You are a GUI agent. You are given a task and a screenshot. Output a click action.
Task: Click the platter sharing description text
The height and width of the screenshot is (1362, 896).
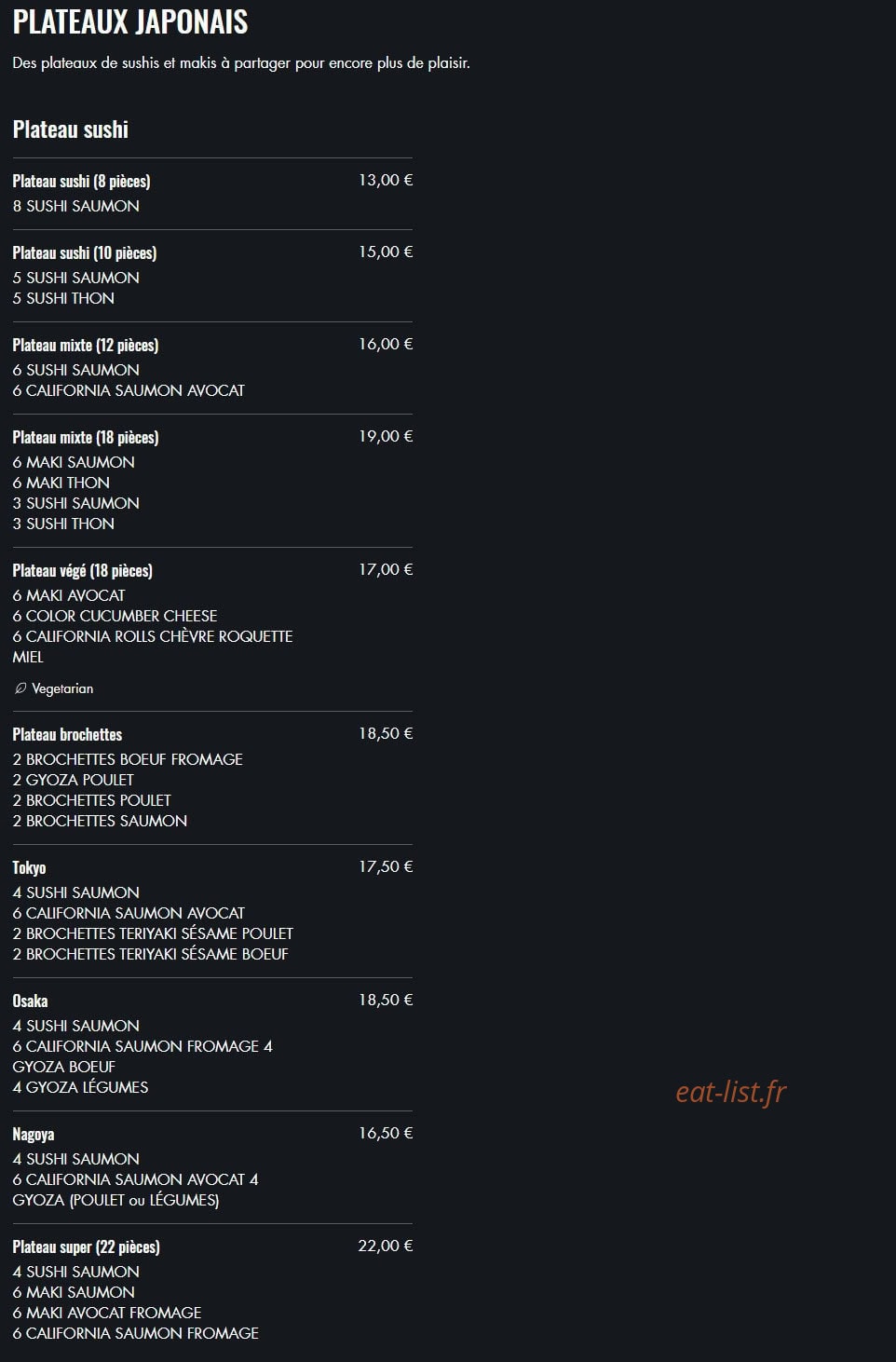pyautogui.click(x=241, y=63)
